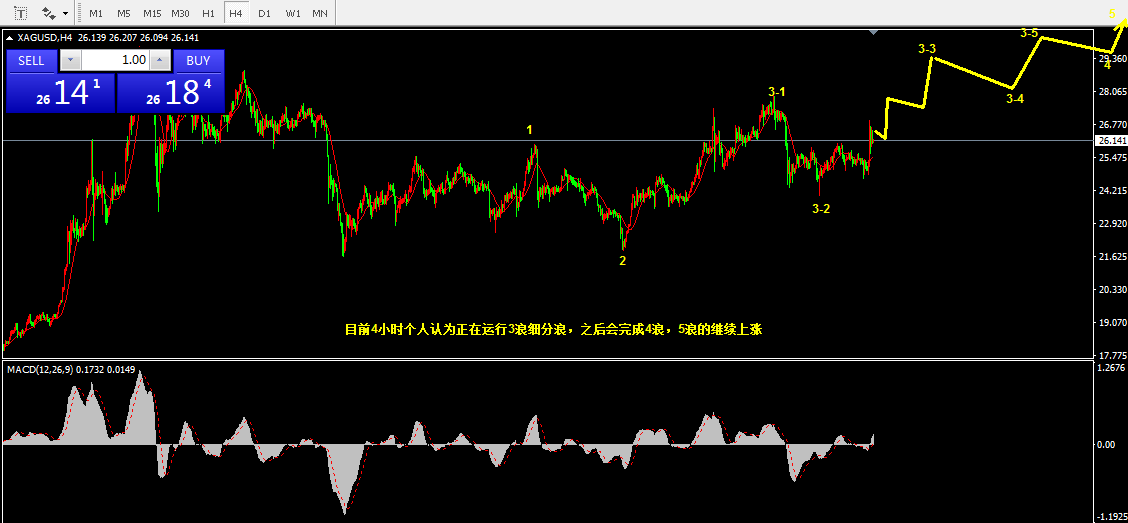This screenshot has width=1128, height=523.
Task: Collapse the one-click trading panel triangle
Action: pos(9,38)
